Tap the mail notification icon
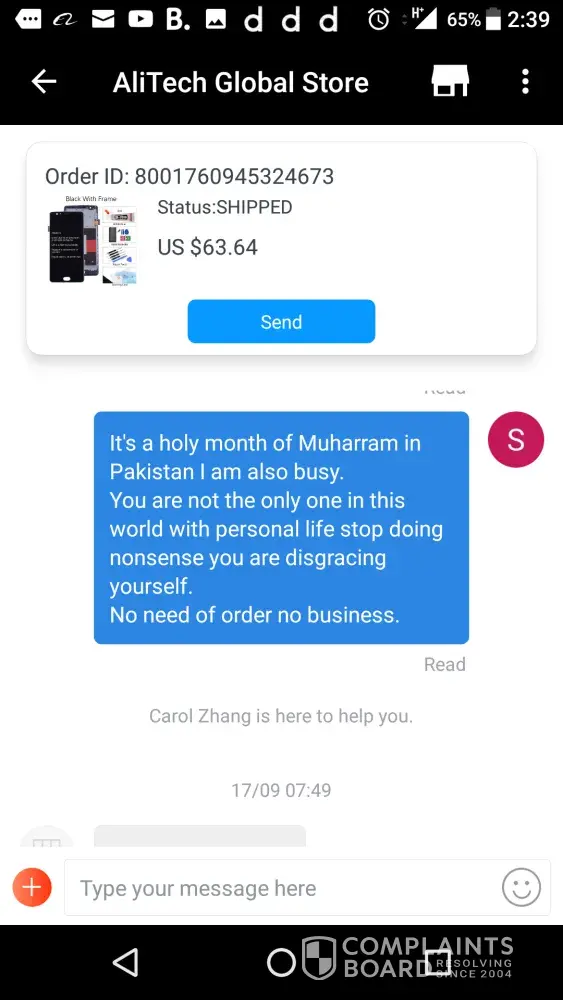Viewport: 563px width, 1000px height. click(x=103, y=20)
